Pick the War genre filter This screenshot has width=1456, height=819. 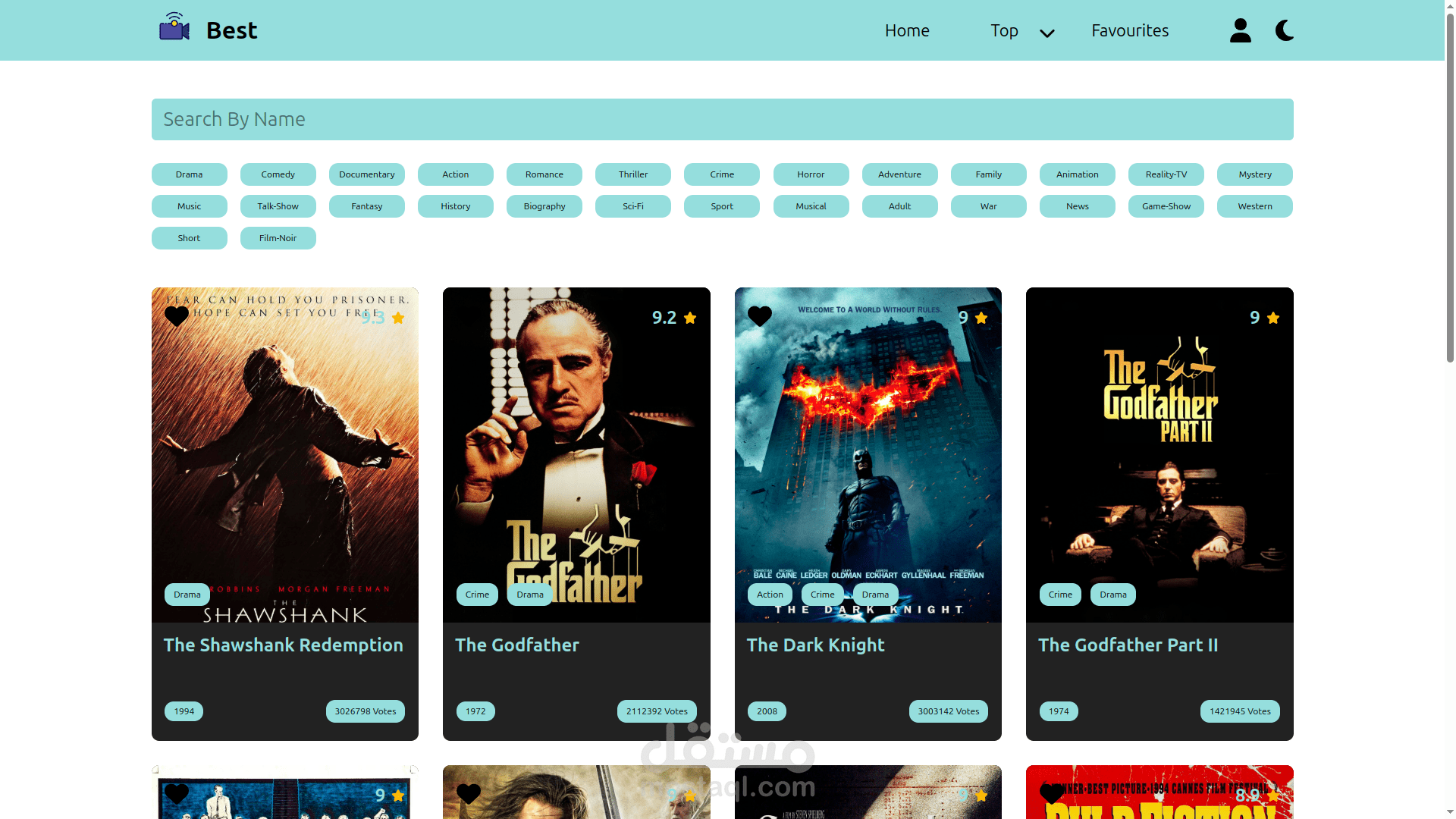pos(989,206)
